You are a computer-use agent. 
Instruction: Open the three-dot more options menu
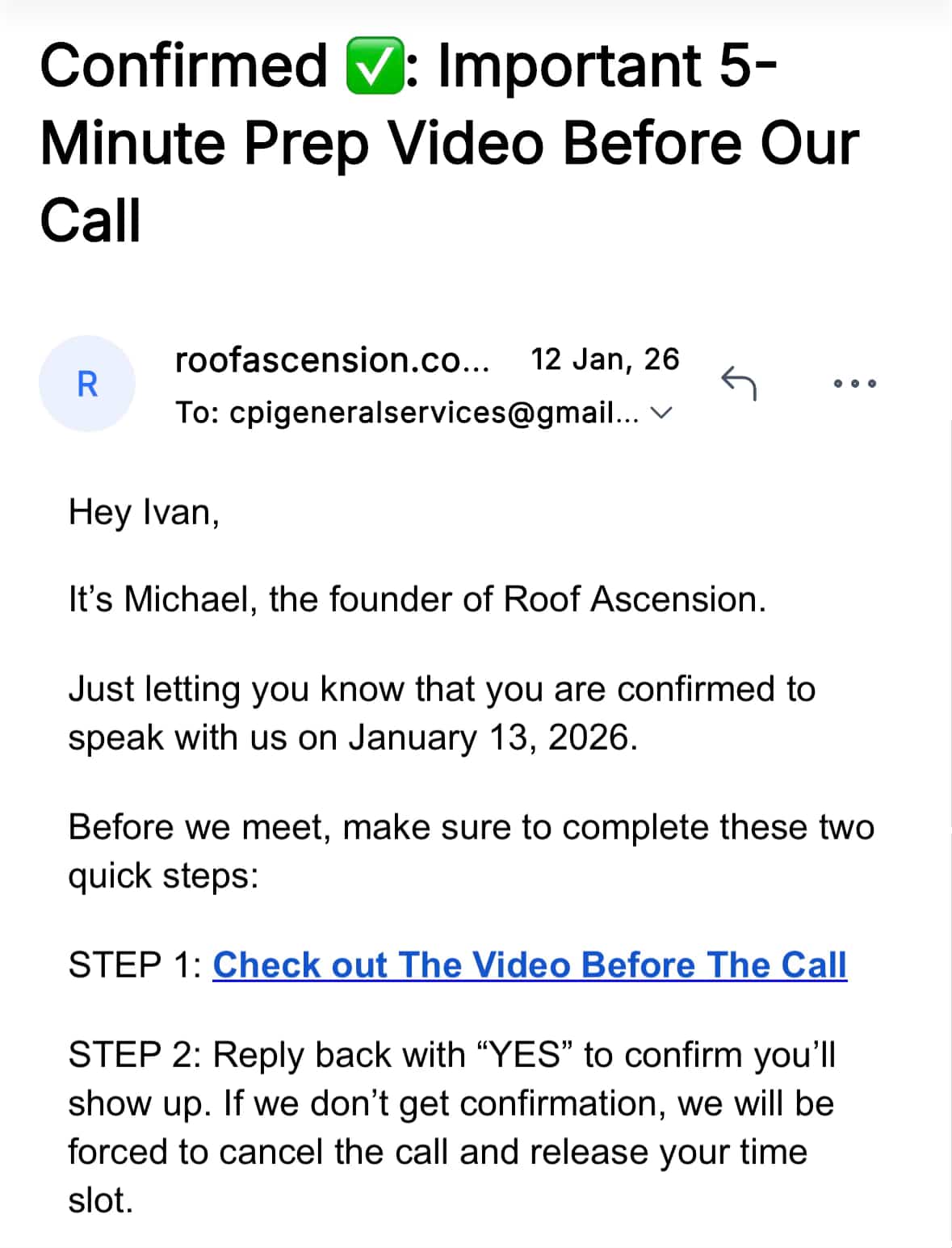(x=855, y=384)
